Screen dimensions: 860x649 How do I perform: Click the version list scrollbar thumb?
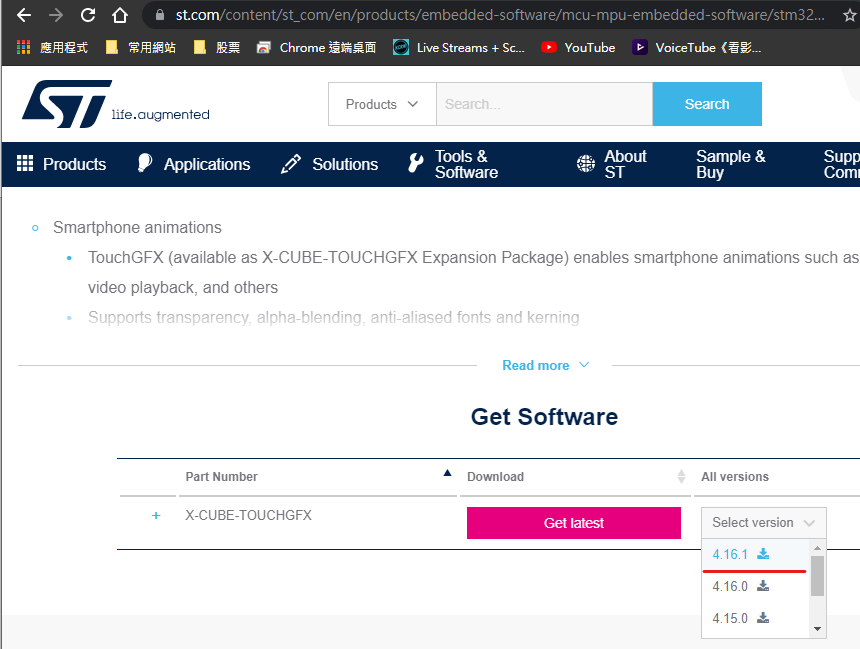(817, 575)
